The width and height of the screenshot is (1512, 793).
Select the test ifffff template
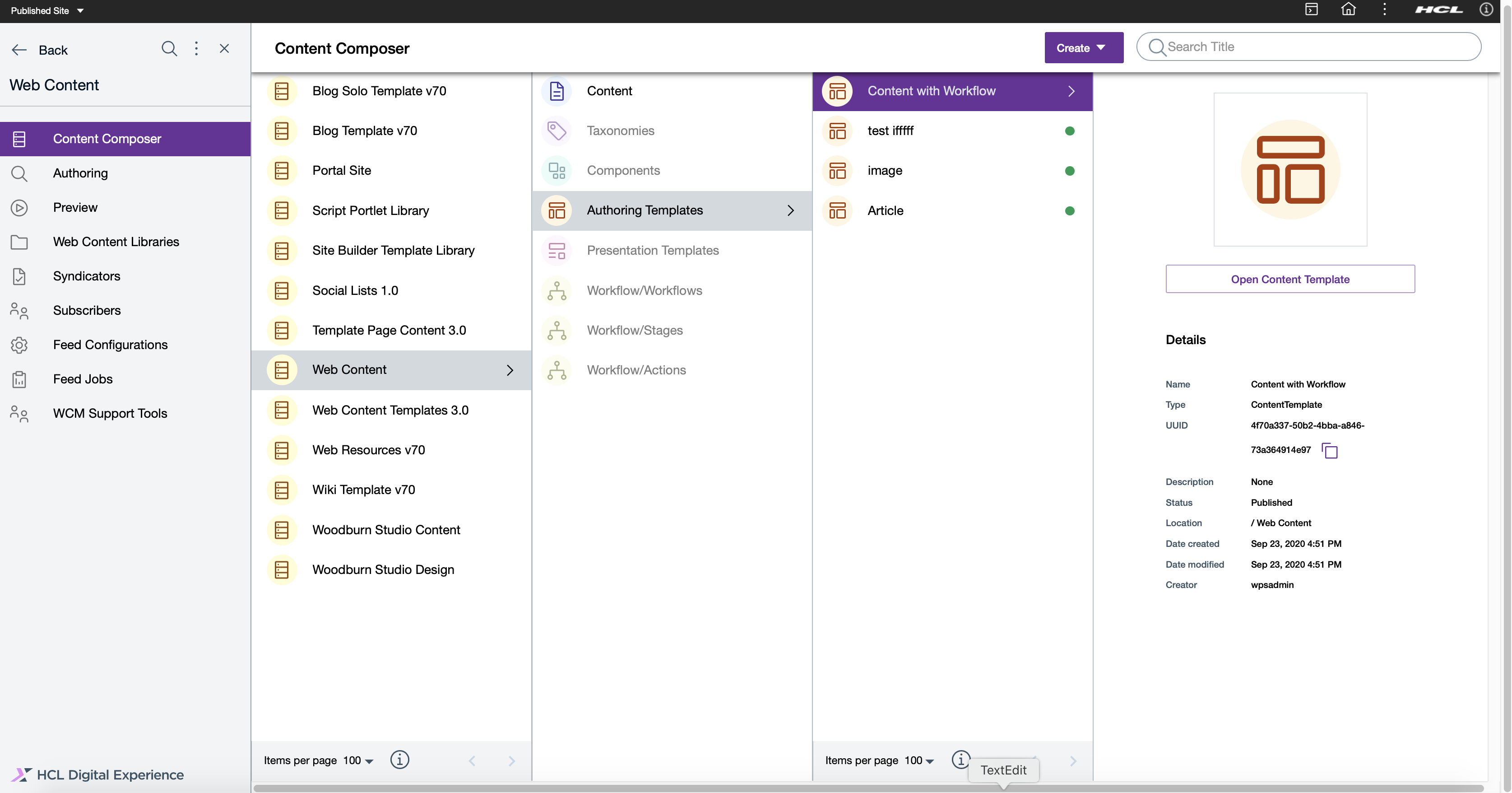[x=953, y=131]
